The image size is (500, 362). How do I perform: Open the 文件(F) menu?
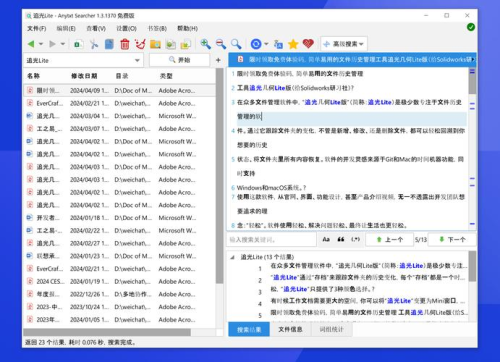[x=37, y=28]
